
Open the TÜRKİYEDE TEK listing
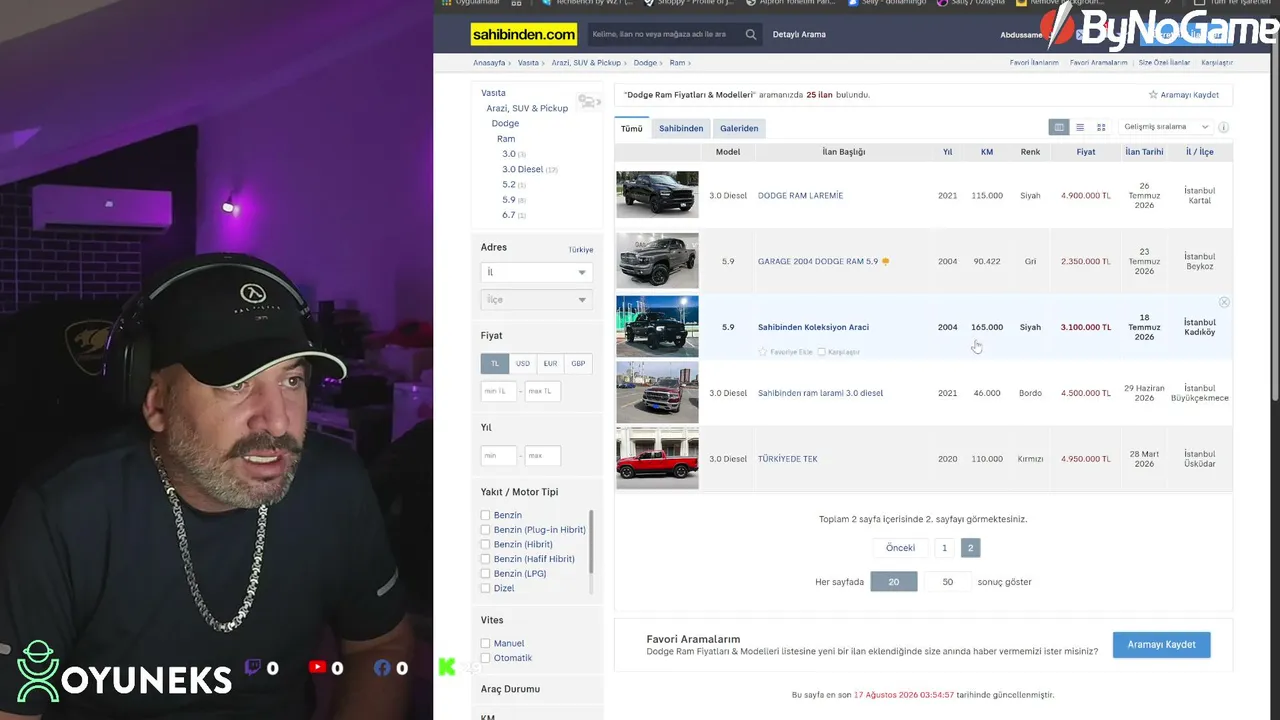click(x=788, y=459)
